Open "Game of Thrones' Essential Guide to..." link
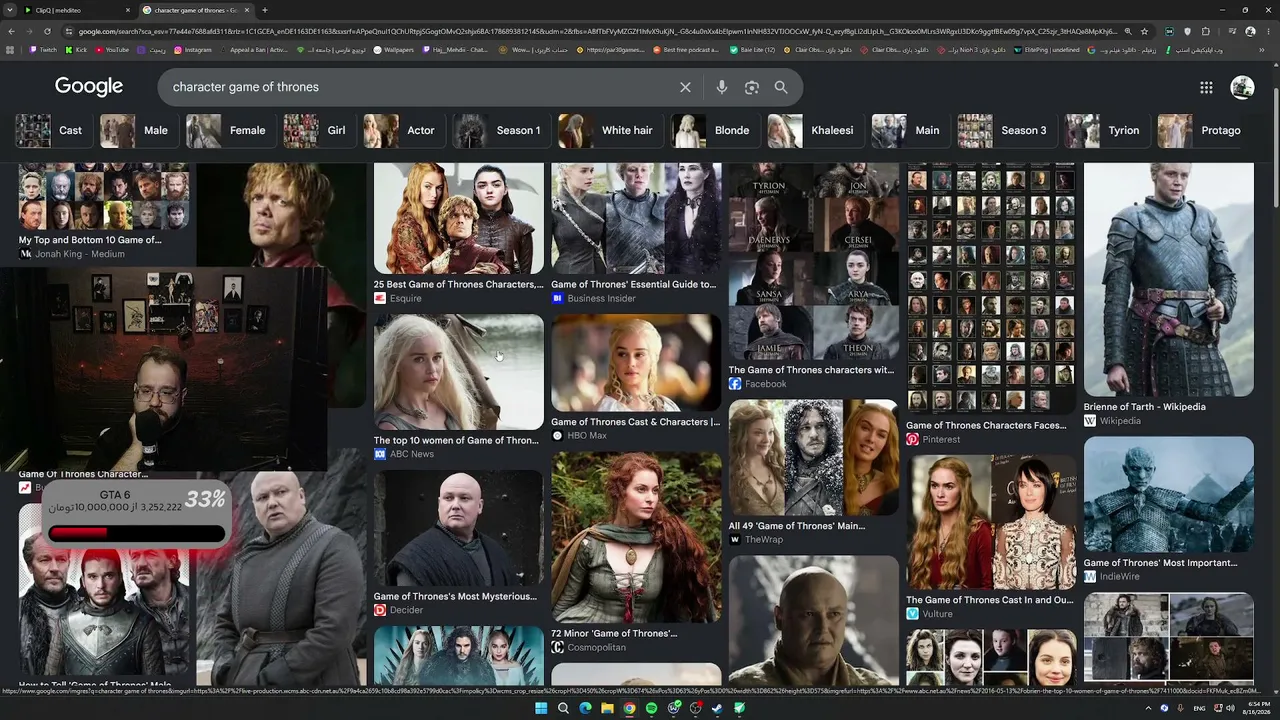The width and height of the screenshot is (1280, 720). click(x=634, y=284)
